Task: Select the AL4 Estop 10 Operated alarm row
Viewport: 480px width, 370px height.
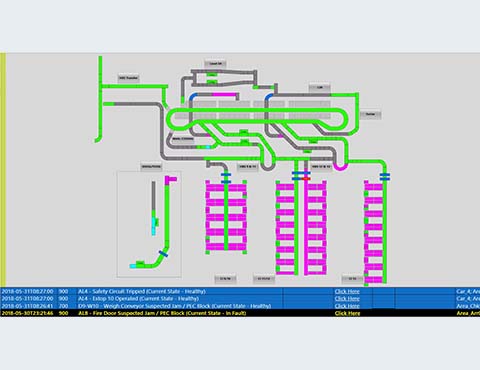Action: coord(240,299)
